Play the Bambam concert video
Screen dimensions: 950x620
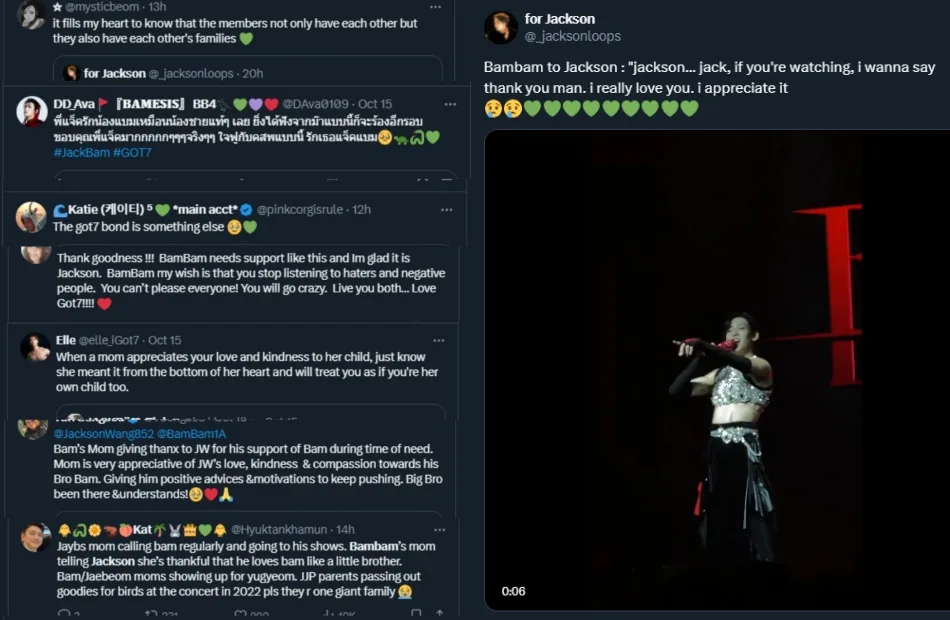716,370
